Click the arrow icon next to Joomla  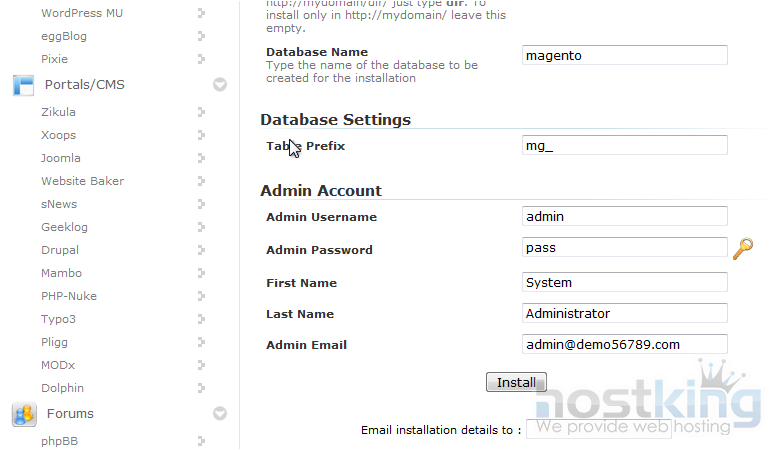click(x=201, y=158)
